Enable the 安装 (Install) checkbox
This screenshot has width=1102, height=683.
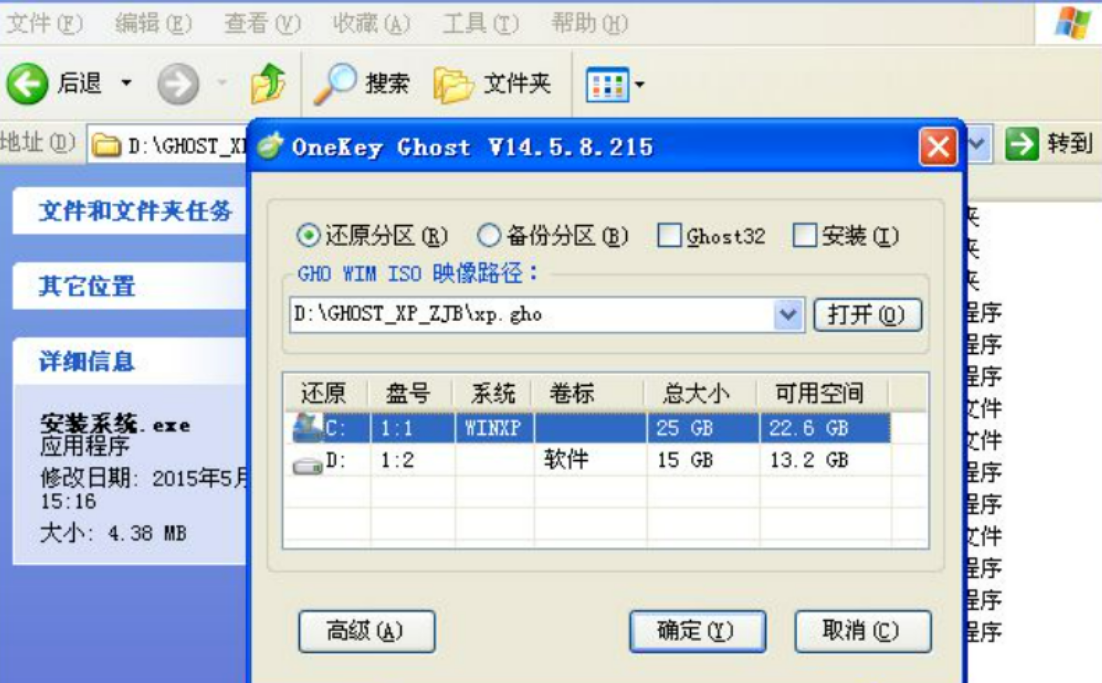[x=804, y=235]
